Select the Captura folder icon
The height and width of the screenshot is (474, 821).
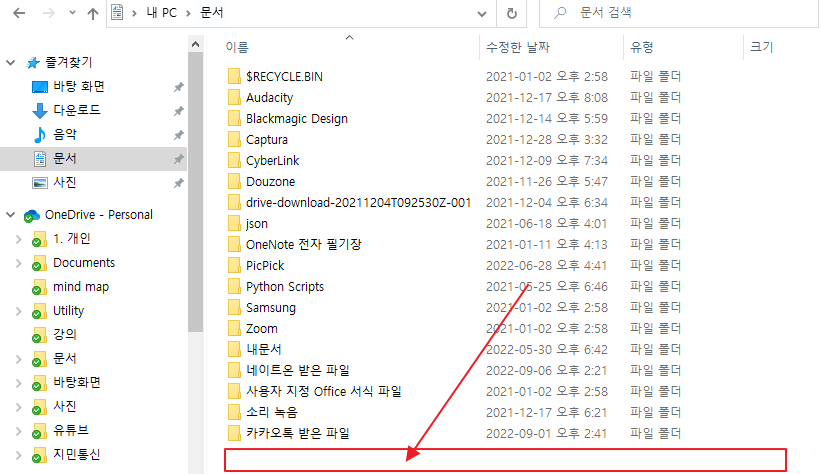[x=234, y=139]
